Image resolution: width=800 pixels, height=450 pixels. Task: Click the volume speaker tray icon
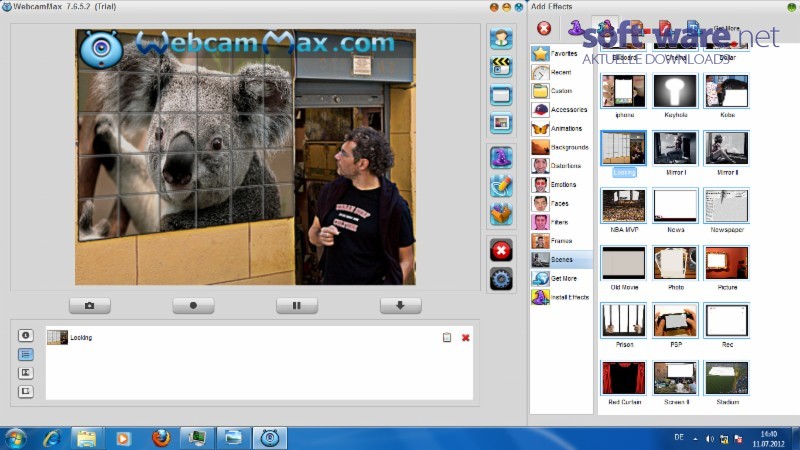(710, 439)
